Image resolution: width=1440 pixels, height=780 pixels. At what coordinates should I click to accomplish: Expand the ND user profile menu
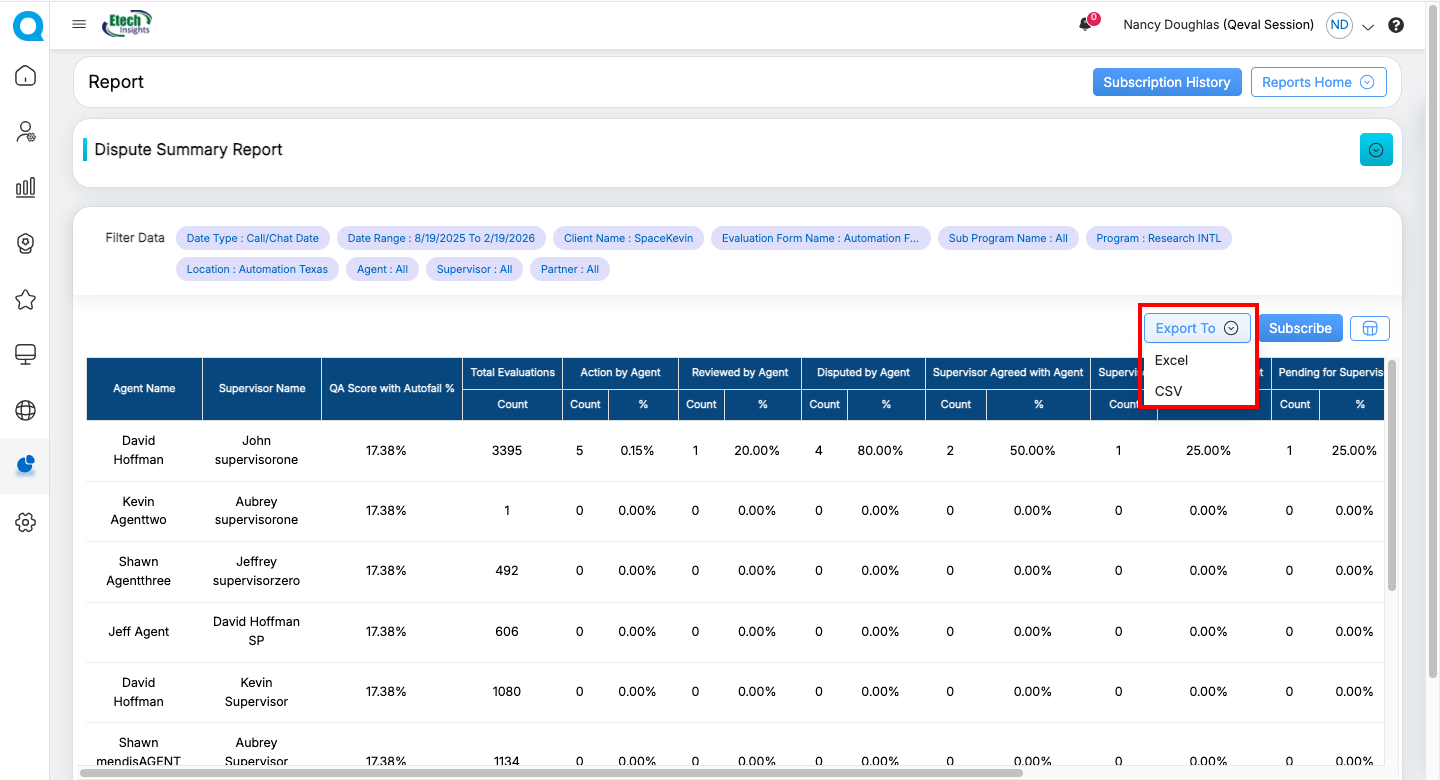click(1368, 27)
